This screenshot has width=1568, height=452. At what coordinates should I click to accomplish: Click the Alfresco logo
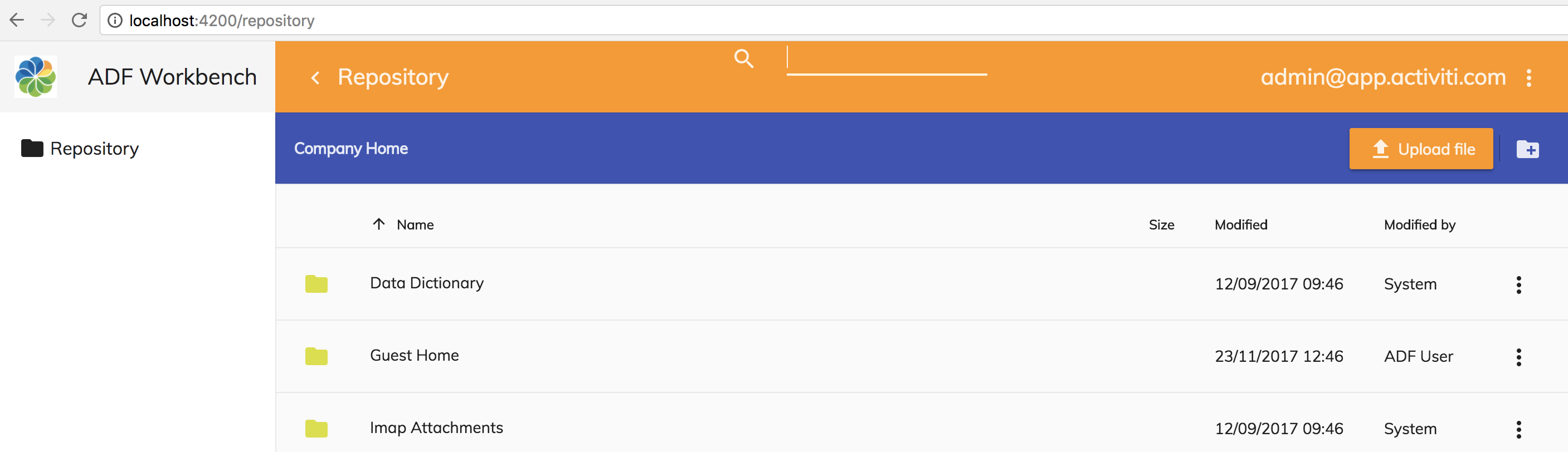pos(36,77)
